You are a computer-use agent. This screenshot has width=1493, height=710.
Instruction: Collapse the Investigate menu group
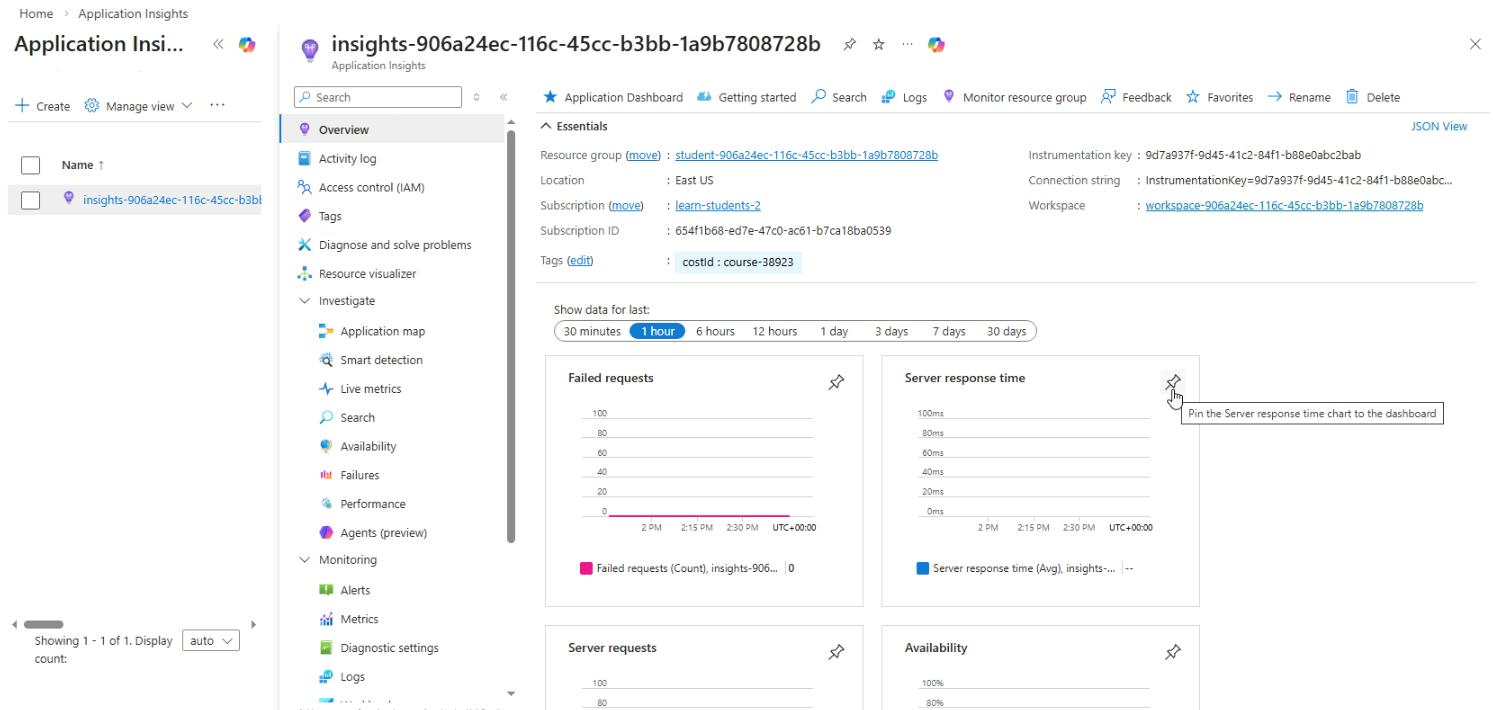[305, 301]
